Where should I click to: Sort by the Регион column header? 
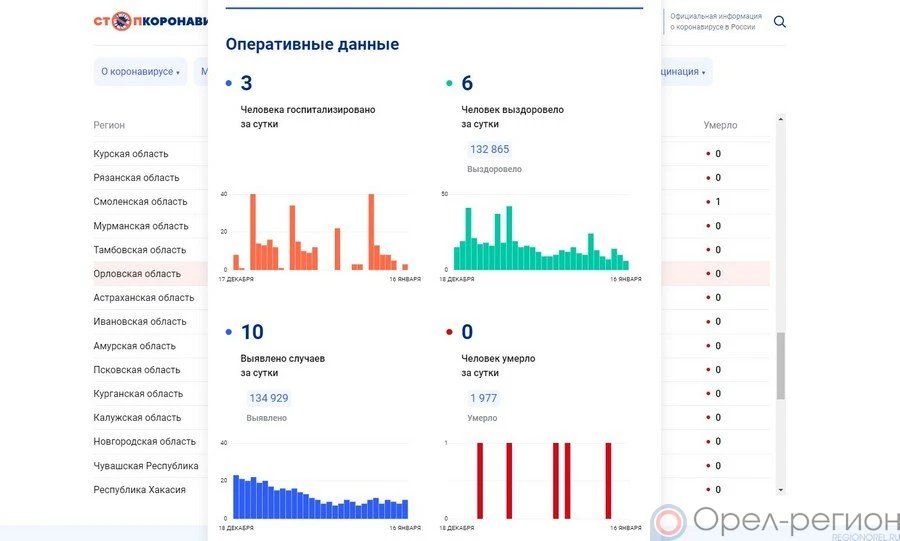(109, 125)
